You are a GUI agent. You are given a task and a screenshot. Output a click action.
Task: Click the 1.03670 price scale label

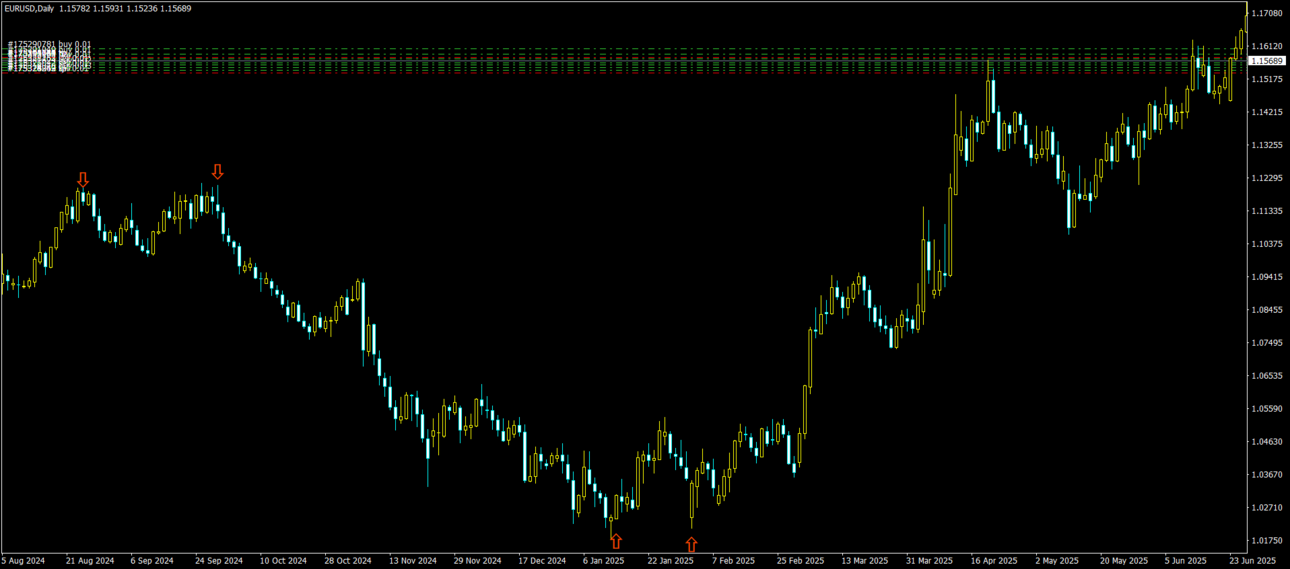pyautogui.click(x=1267, y=475)
